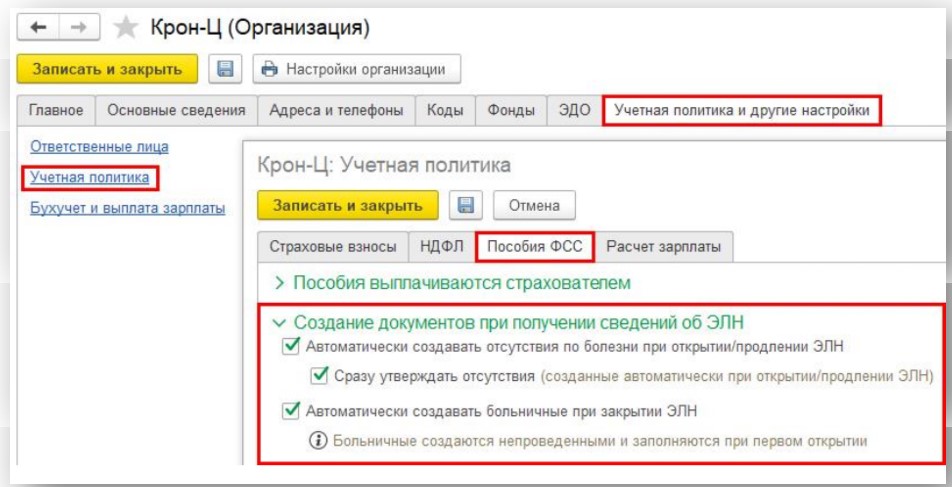The image size is (952, 487).
Task: Toggle Сразу утверждать отсутствия checkbox
Action: (x=320, y=377)
